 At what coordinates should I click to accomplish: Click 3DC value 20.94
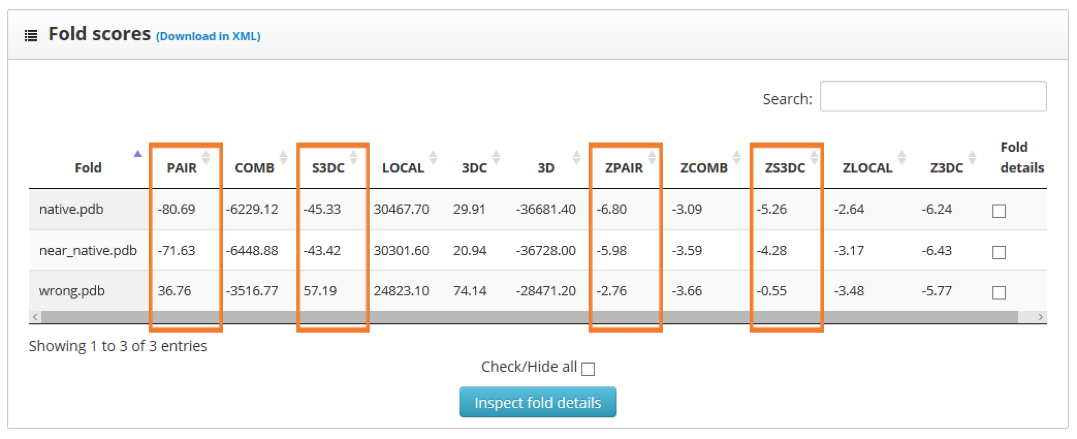[470, 251]
